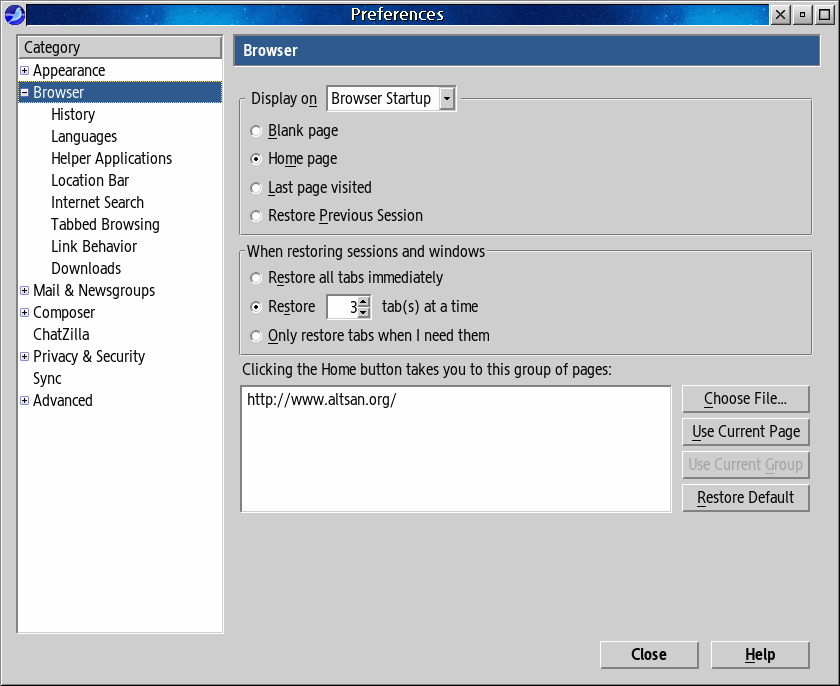Open the History preferences pane
Viewport: 840px width, 686px height.
click(x=73, y=115)
